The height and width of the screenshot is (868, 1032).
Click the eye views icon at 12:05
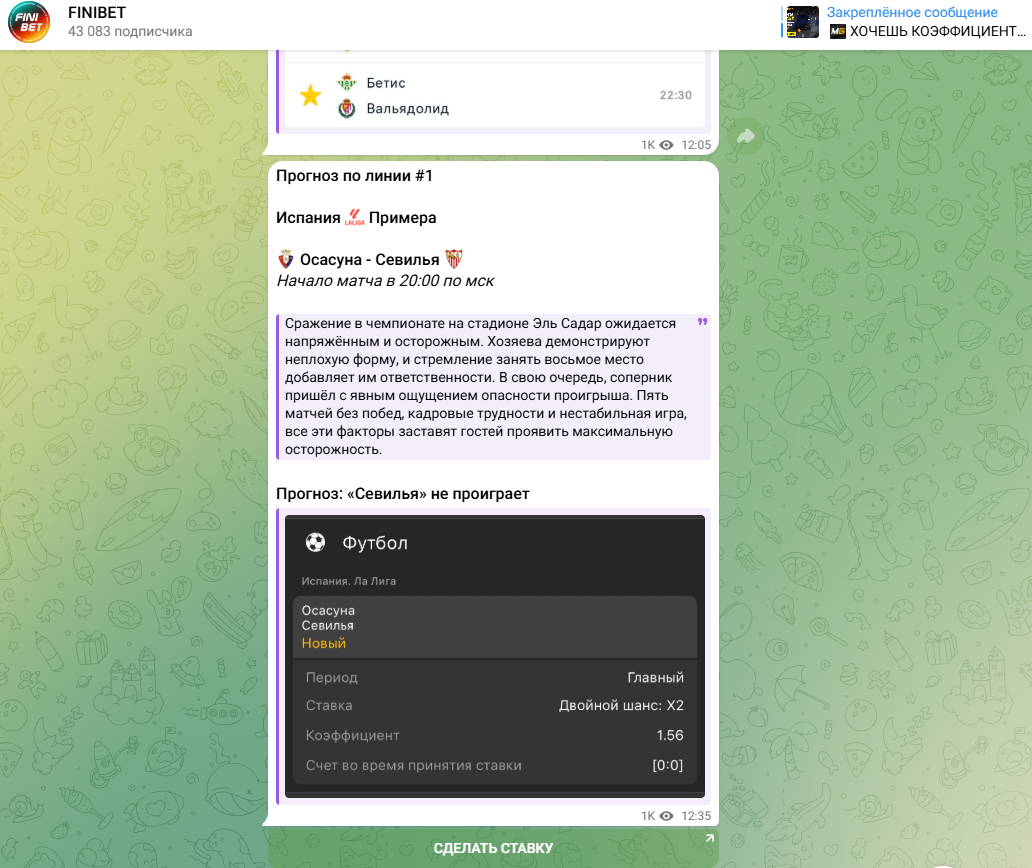coord(666,145)
